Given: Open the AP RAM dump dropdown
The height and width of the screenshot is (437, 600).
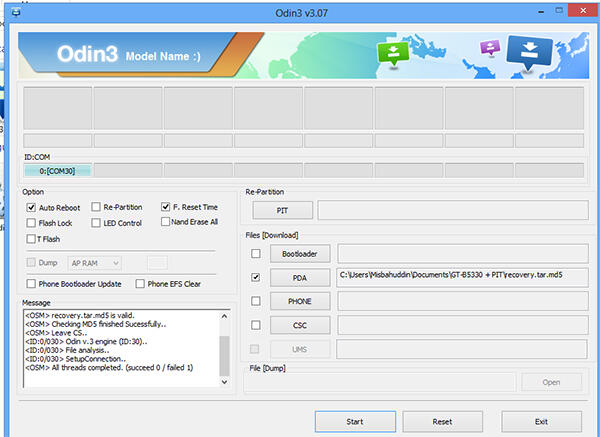Looking at the screenshot, I should click(x=95, y=262).
